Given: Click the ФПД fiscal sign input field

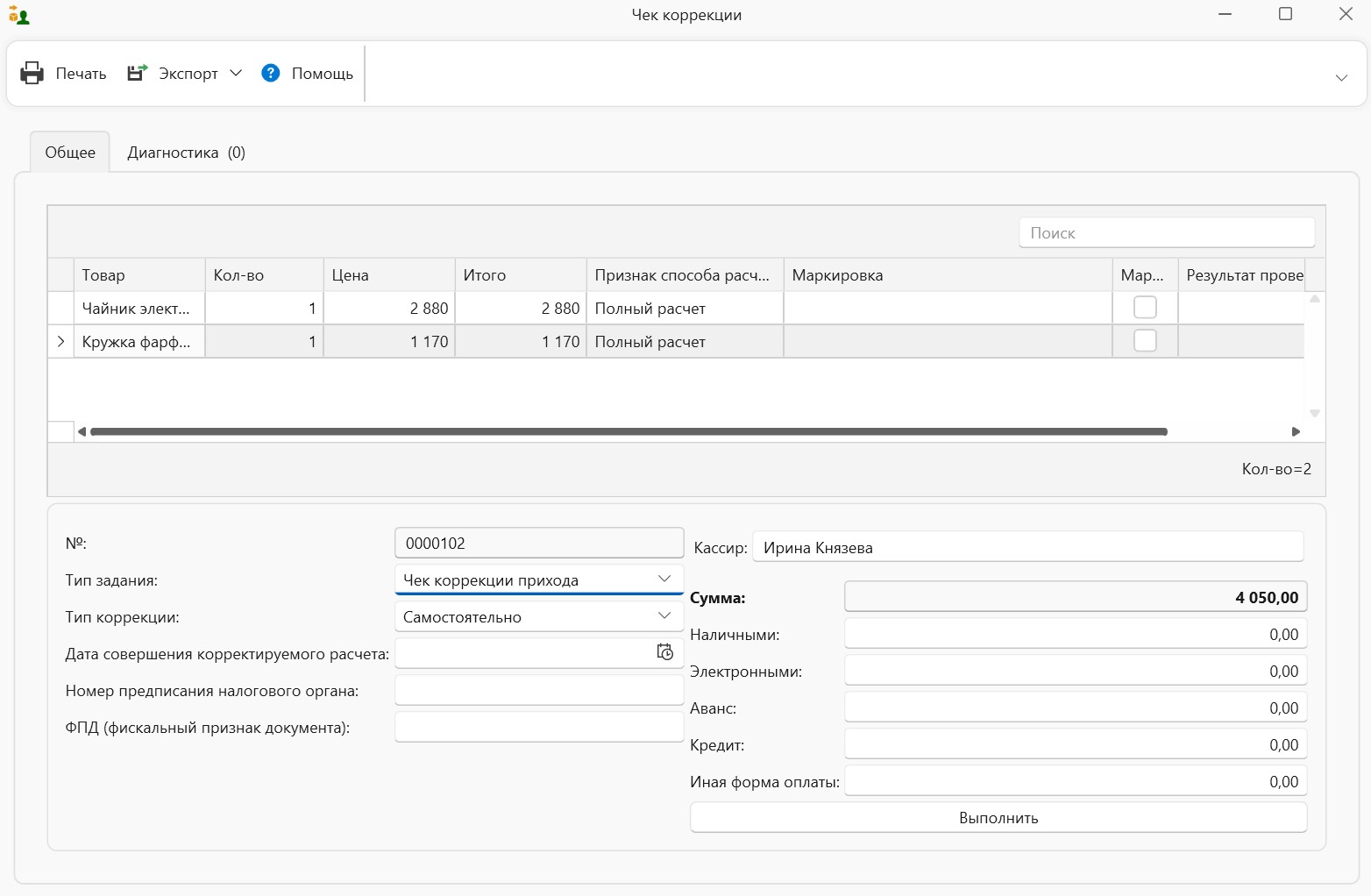Looking at the screenshot, I should 539,727.
